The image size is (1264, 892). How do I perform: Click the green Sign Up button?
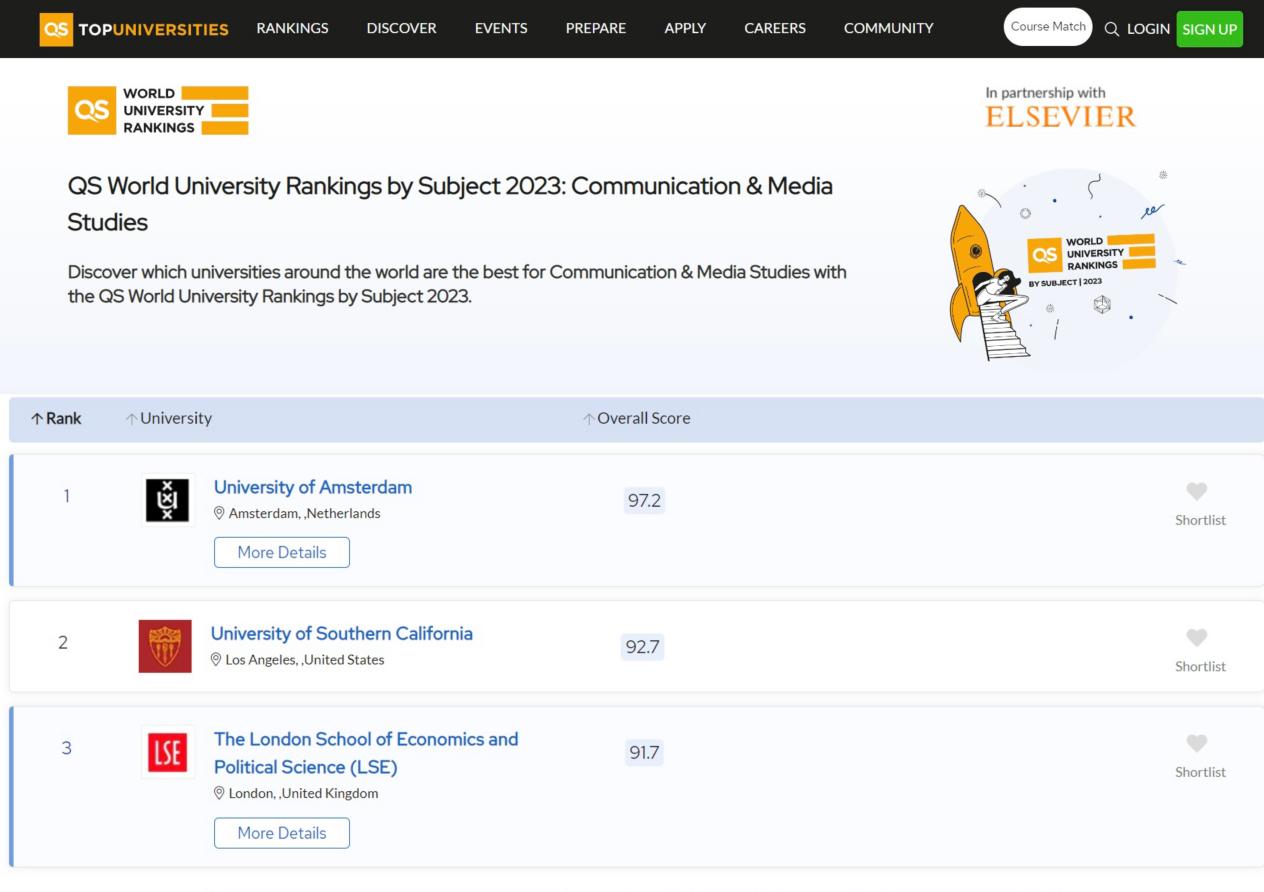(1210, 29)
